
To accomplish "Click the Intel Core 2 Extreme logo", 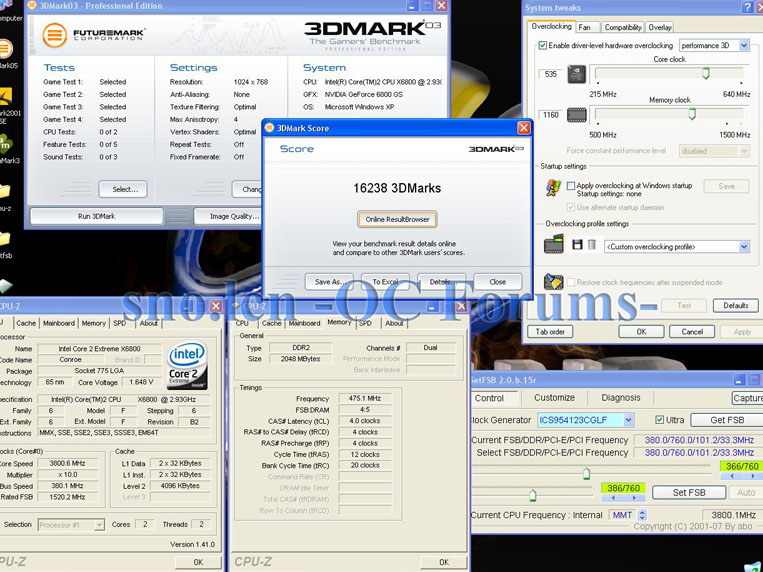I will coord(187,365).
